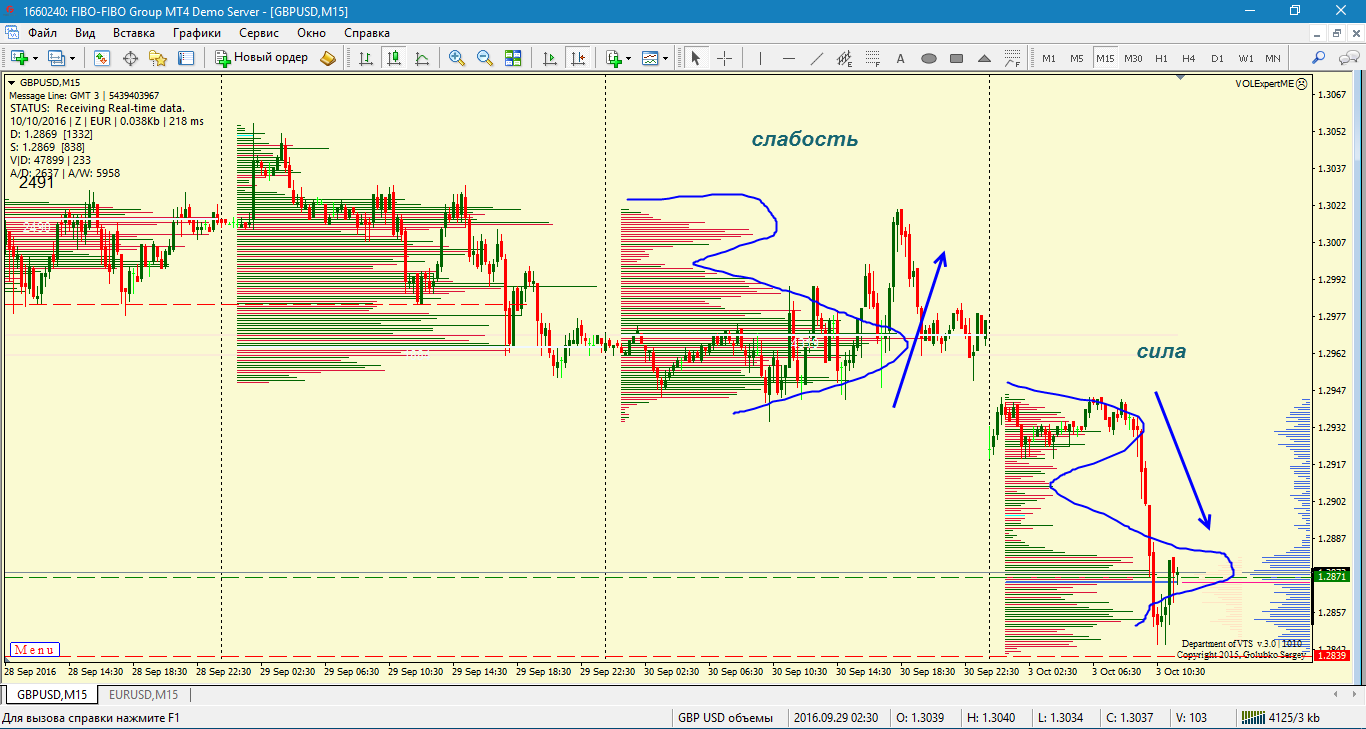Image resolution: width=1366 pixels, height=729 pixels.
Task: Expand the GBPUSD,M15 chart title arrow
Action: click(x=12, y=82)
